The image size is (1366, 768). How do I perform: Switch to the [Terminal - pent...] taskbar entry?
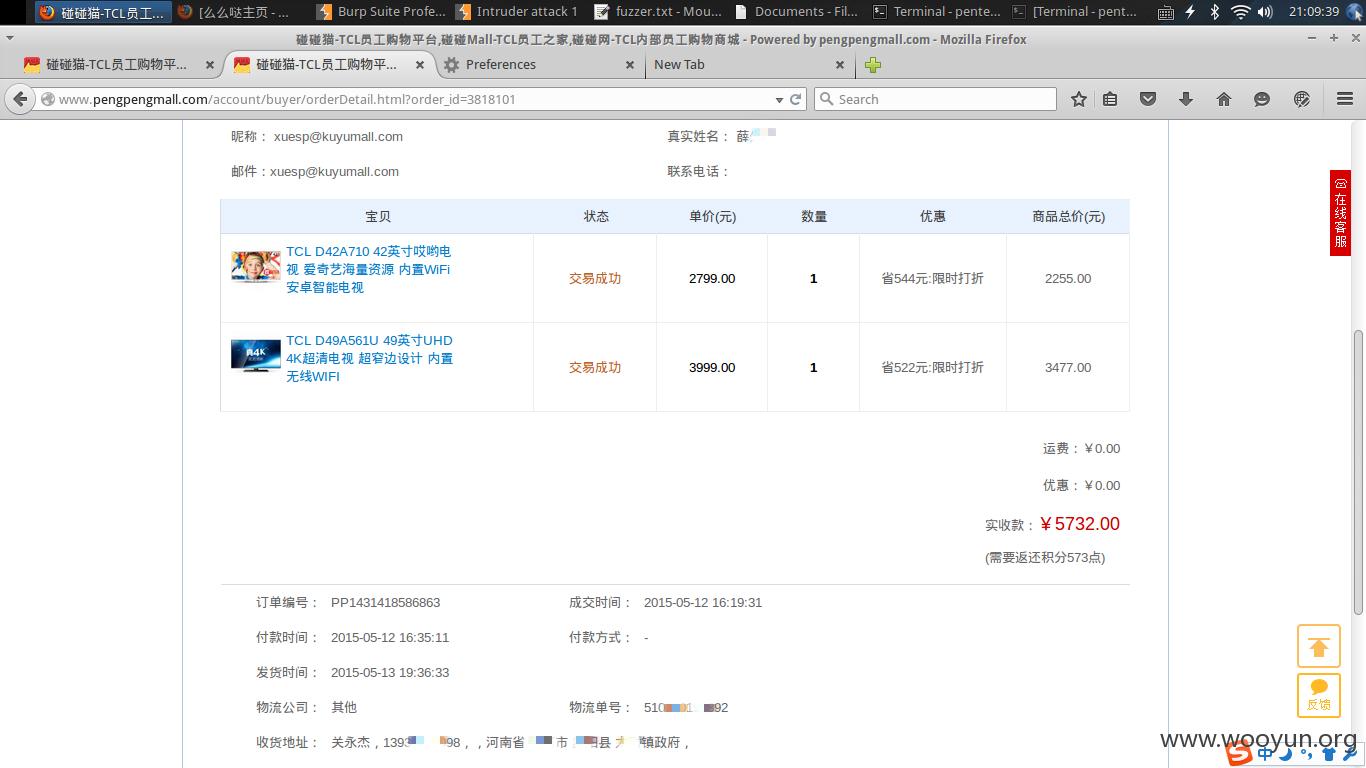(1074, 12)
